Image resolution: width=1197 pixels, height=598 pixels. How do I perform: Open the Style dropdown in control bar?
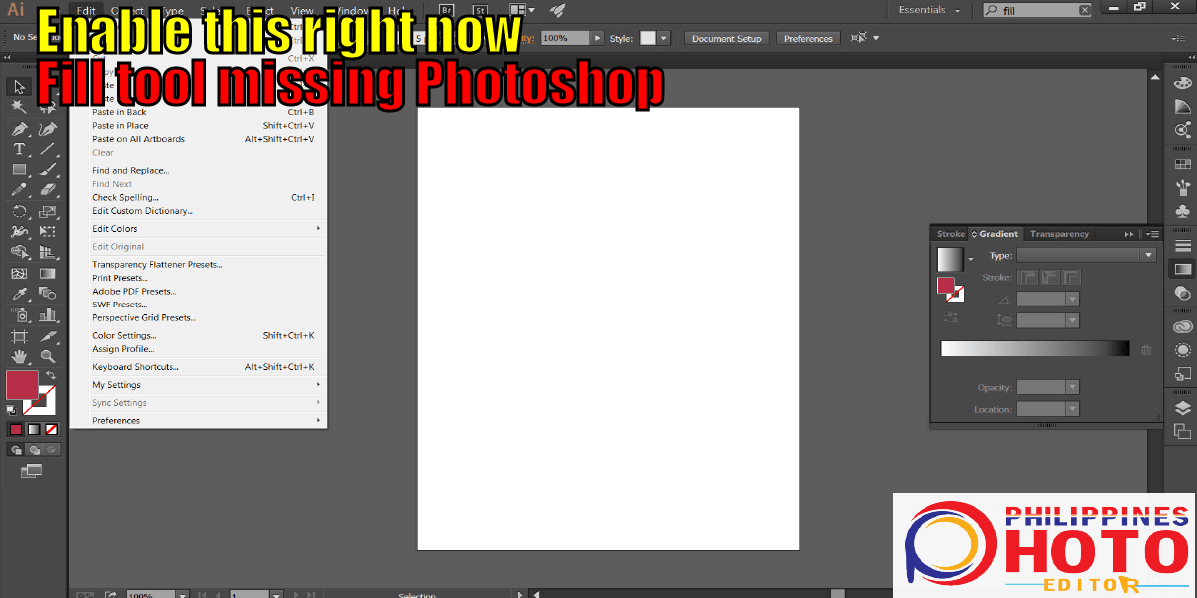(663, 37)
